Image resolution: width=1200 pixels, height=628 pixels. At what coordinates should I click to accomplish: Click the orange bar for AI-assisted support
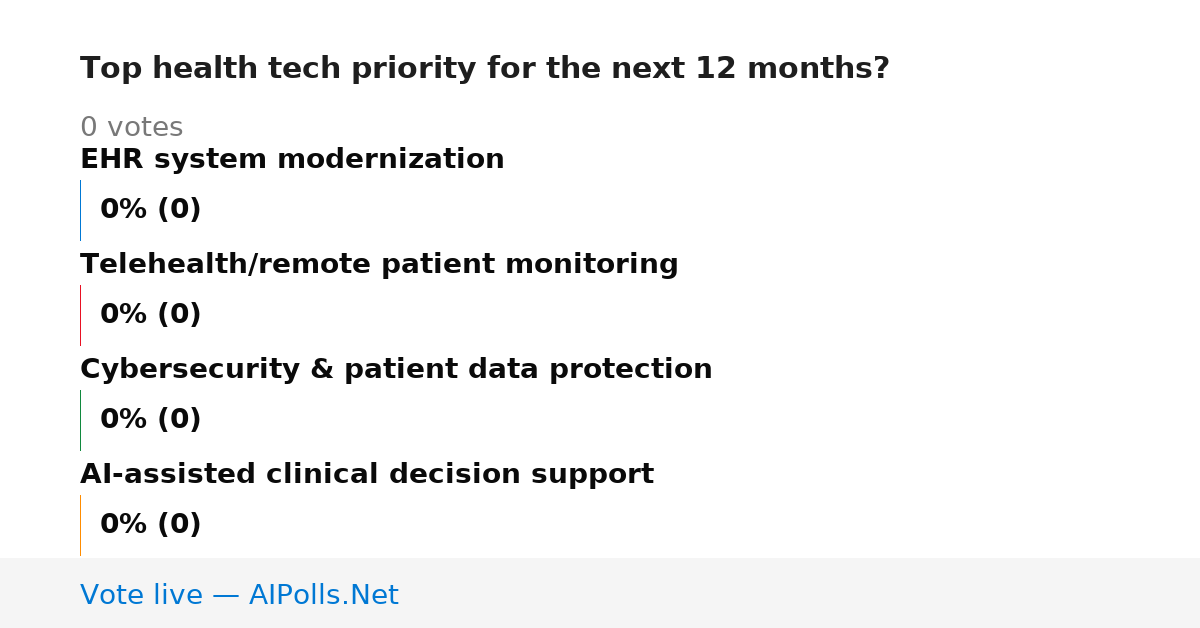(x=80, y=525)
